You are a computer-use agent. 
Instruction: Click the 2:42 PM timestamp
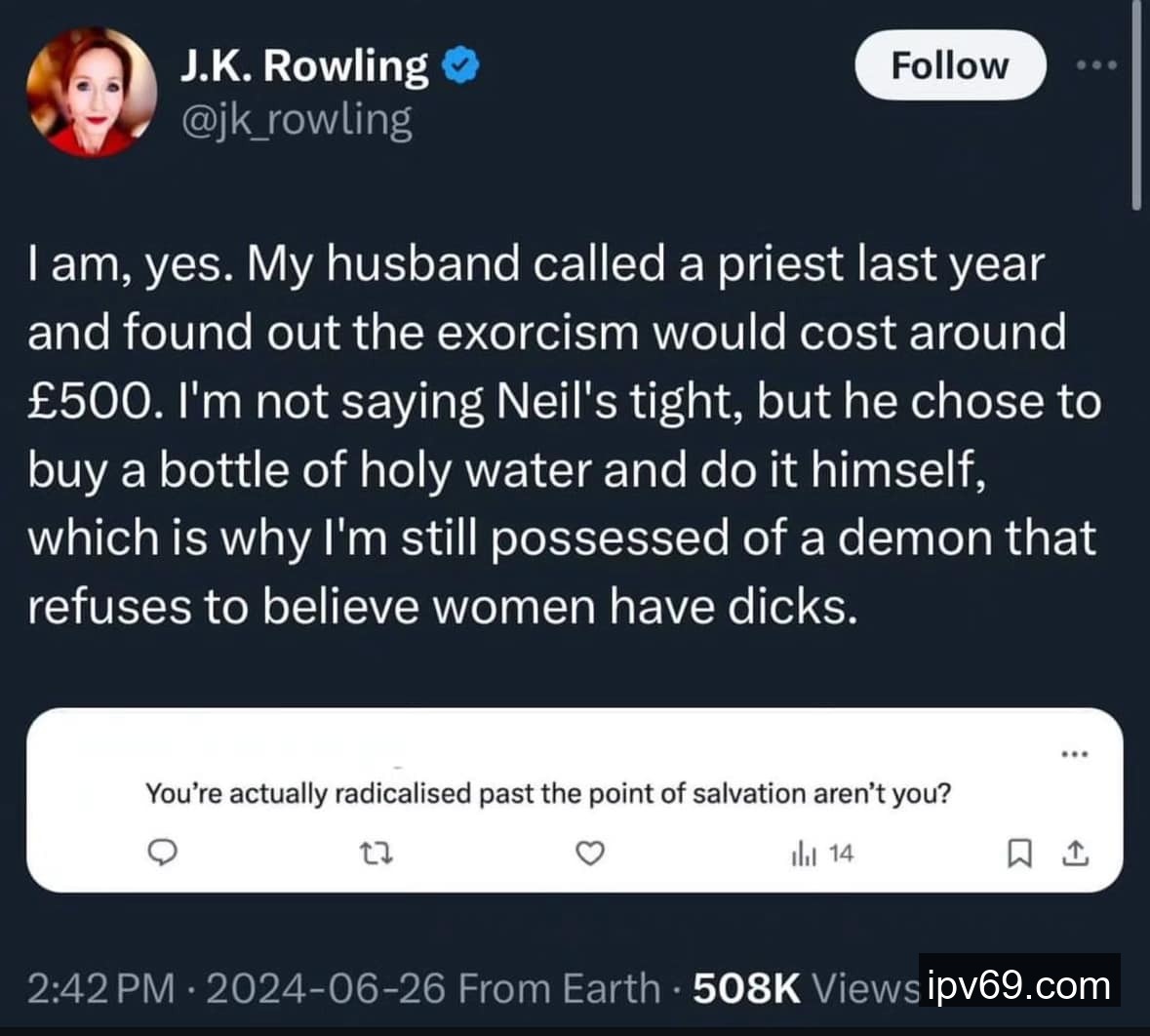click(101, 988)
